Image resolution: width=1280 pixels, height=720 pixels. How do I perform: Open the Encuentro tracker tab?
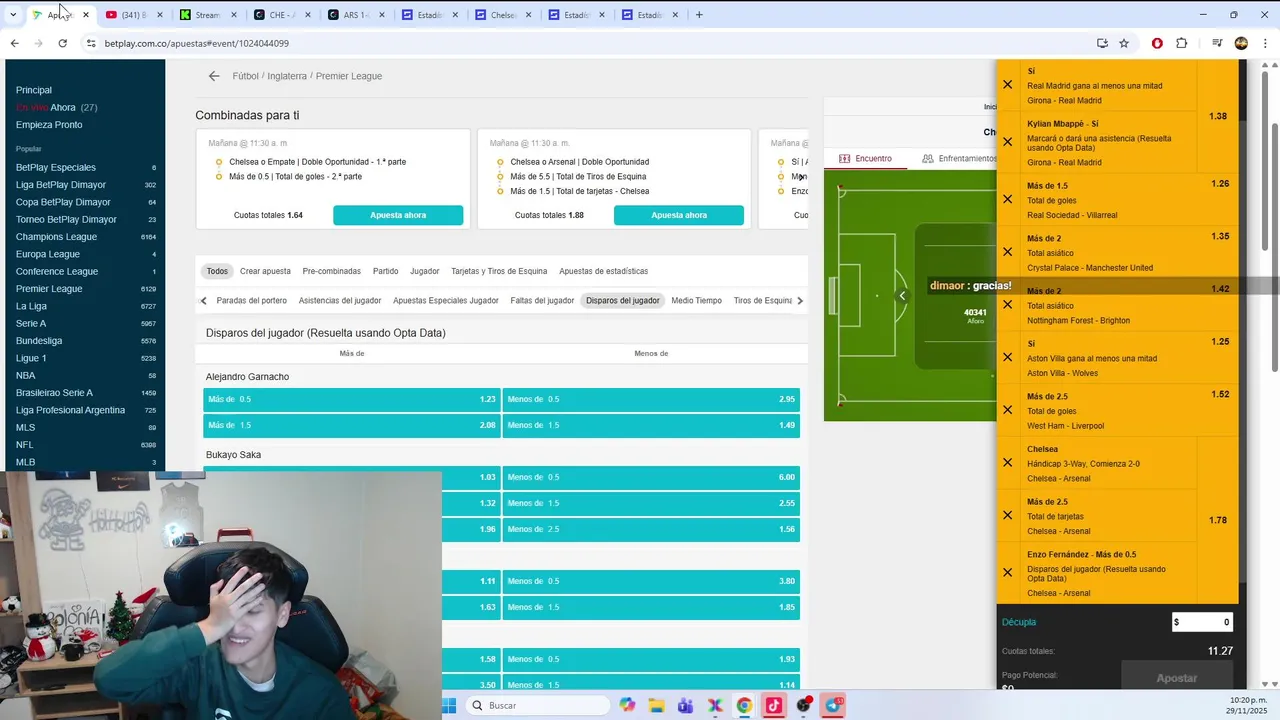pos(865,158)
